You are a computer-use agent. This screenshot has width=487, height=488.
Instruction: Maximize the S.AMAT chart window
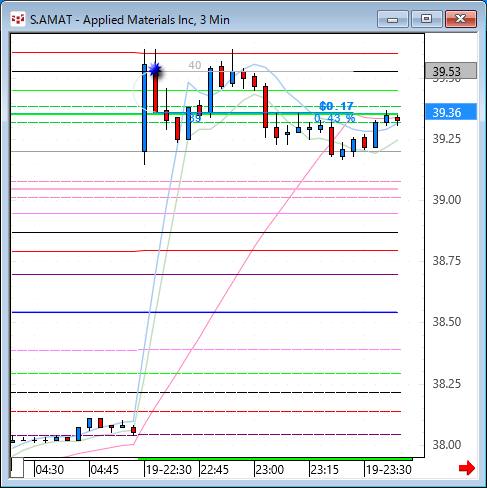[x=426, y=19]
